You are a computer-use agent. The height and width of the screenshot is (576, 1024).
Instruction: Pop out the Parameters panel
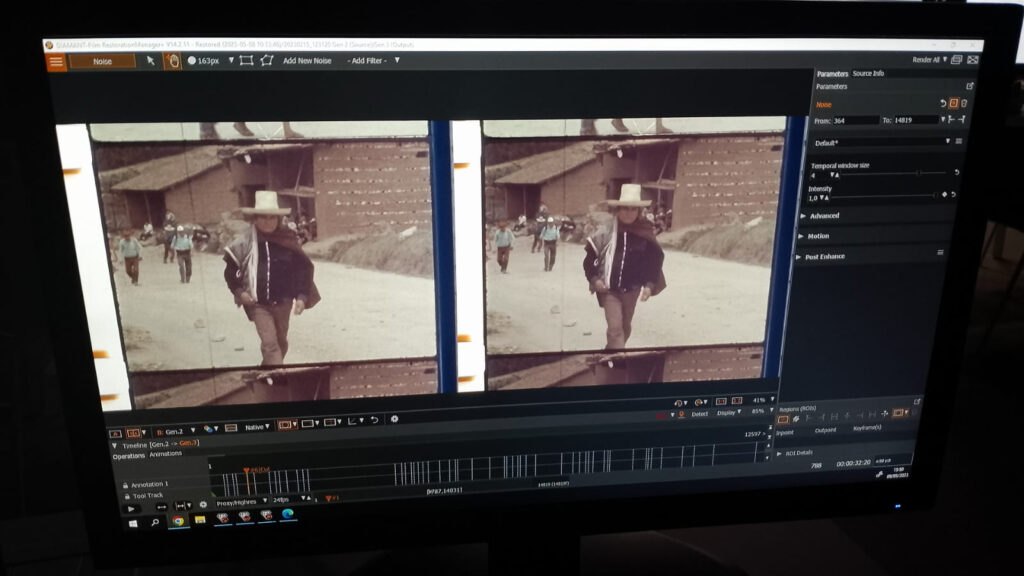968,86
